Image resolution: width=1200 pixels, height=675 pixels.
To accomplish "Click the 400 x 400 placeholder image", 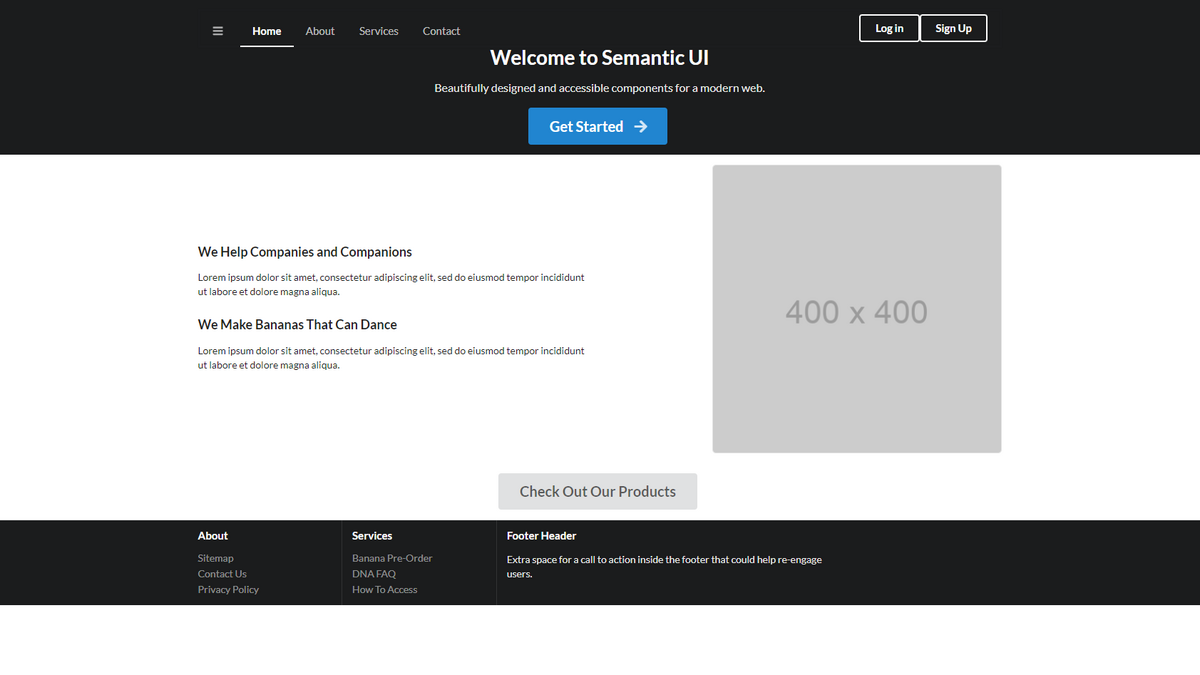I will pos(857,309).
